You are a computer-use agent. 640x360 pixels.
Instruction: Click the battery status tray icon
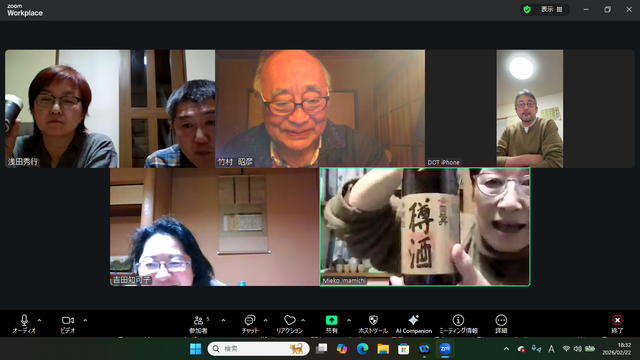tap(590, 349)
